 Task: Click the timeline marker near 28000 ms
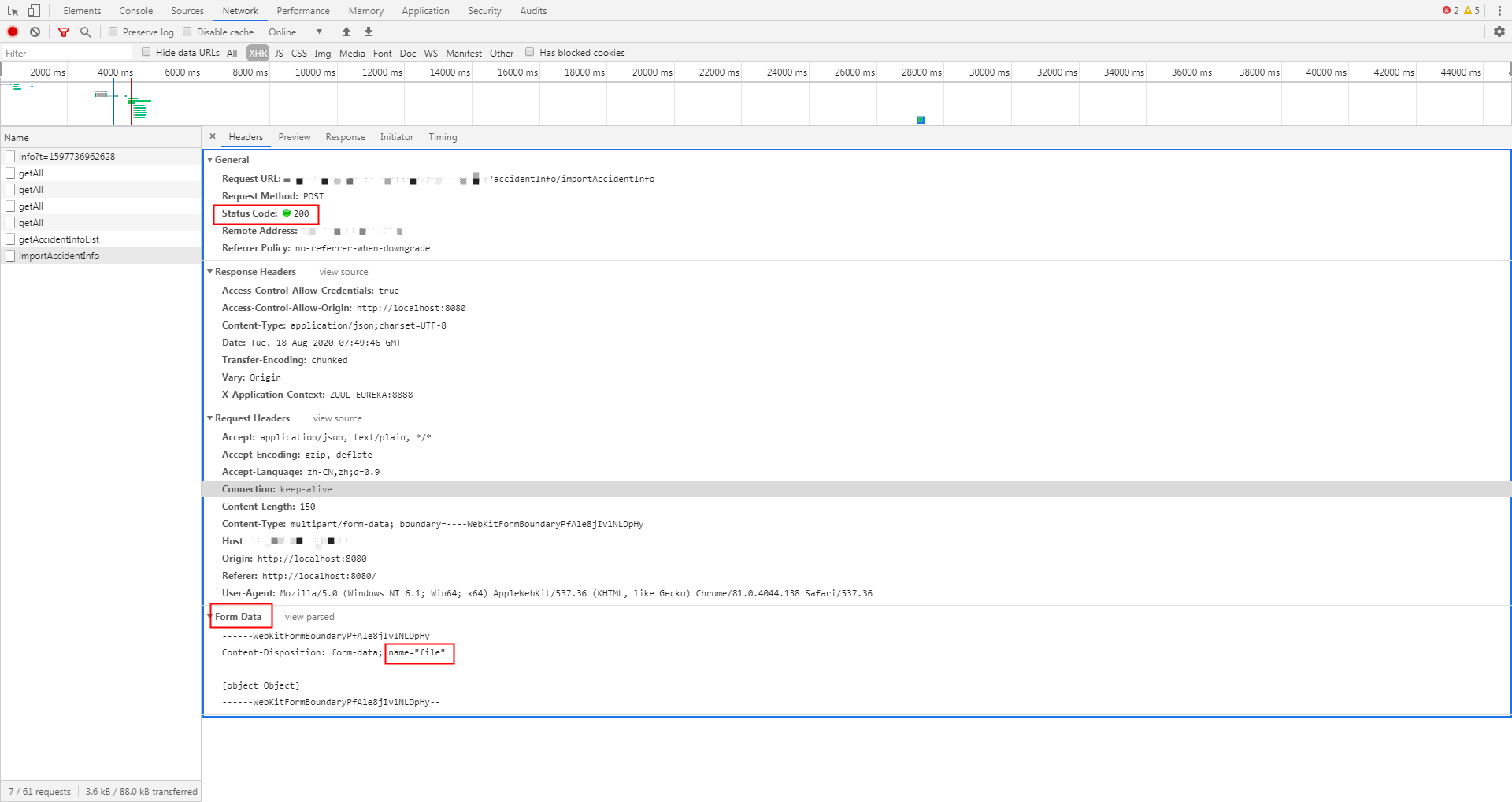coord(921,120)
